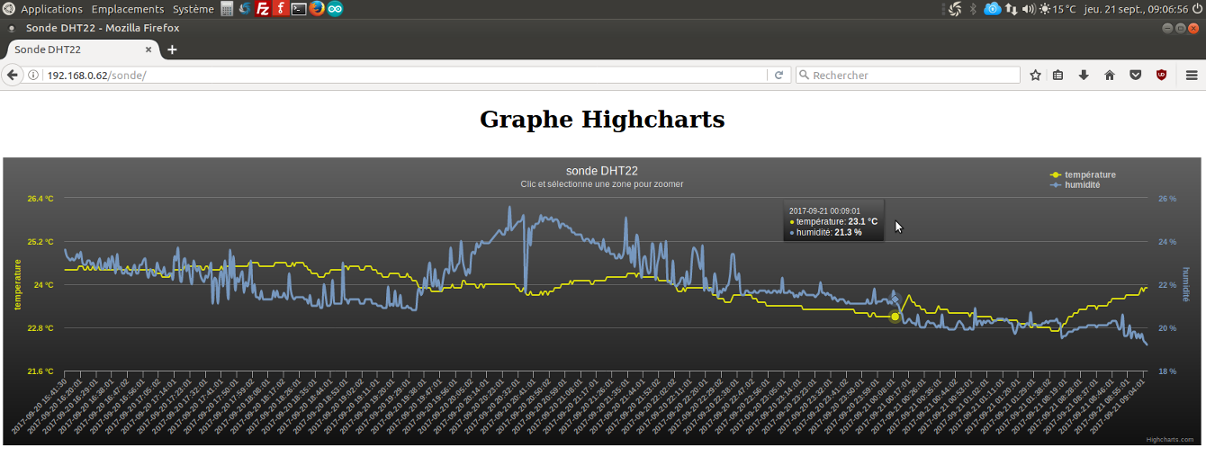The height and width of the screenshot is (474, 1206).
Task: Open the volume control in the system tray
Action: pos(1030,9)
